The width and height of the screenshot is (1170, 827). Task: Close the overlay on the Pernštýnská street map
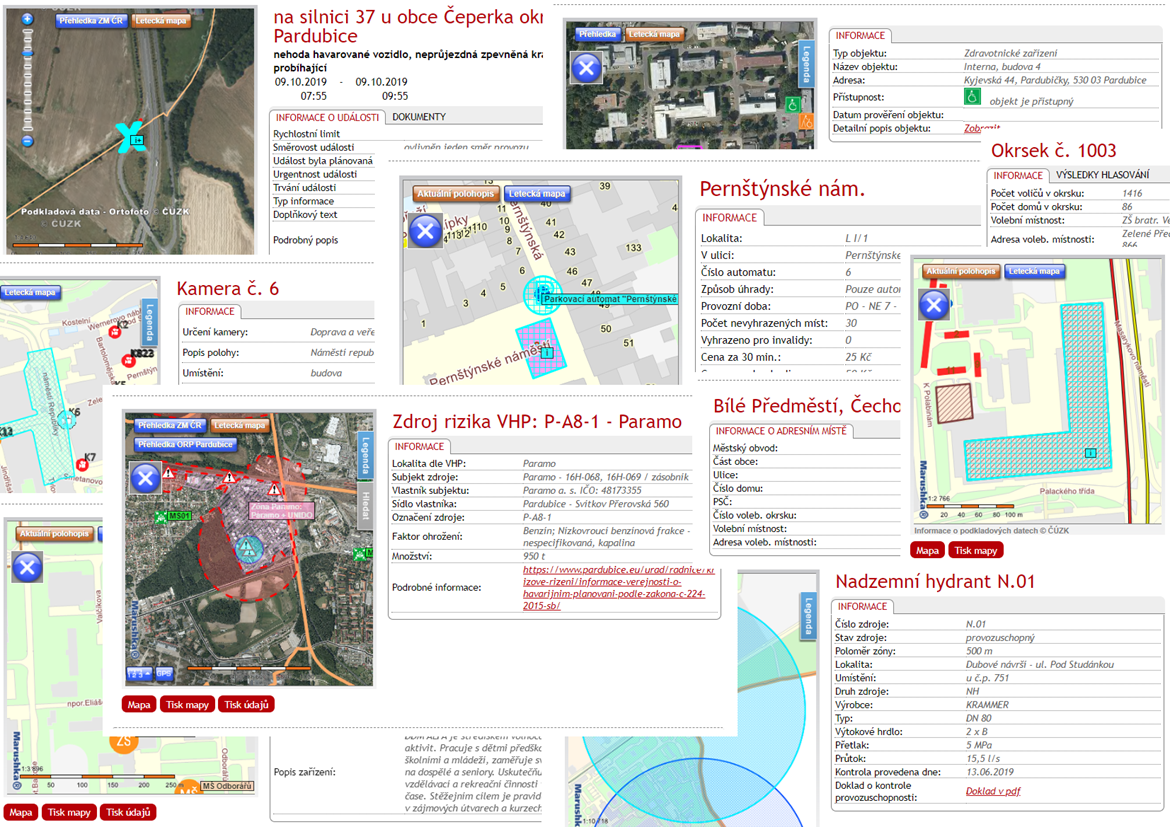[426, 231]
